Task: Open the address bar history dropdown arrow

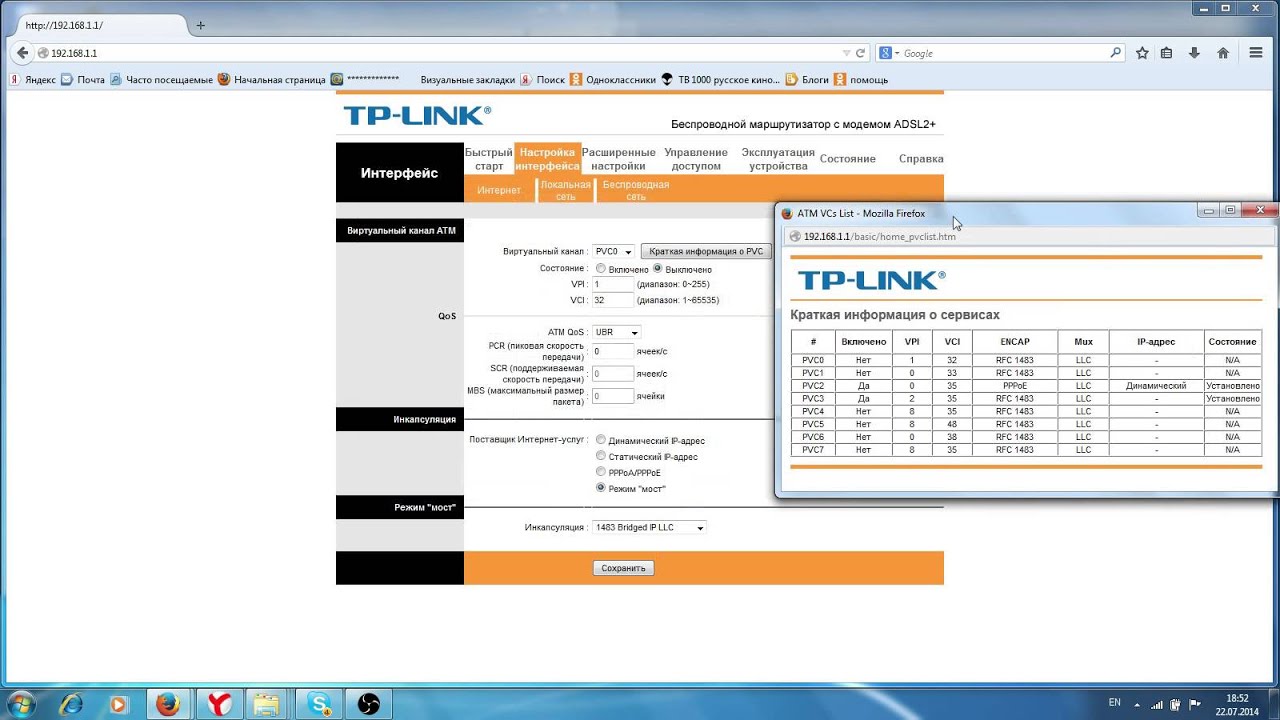Action: click(x=845, y=53)
